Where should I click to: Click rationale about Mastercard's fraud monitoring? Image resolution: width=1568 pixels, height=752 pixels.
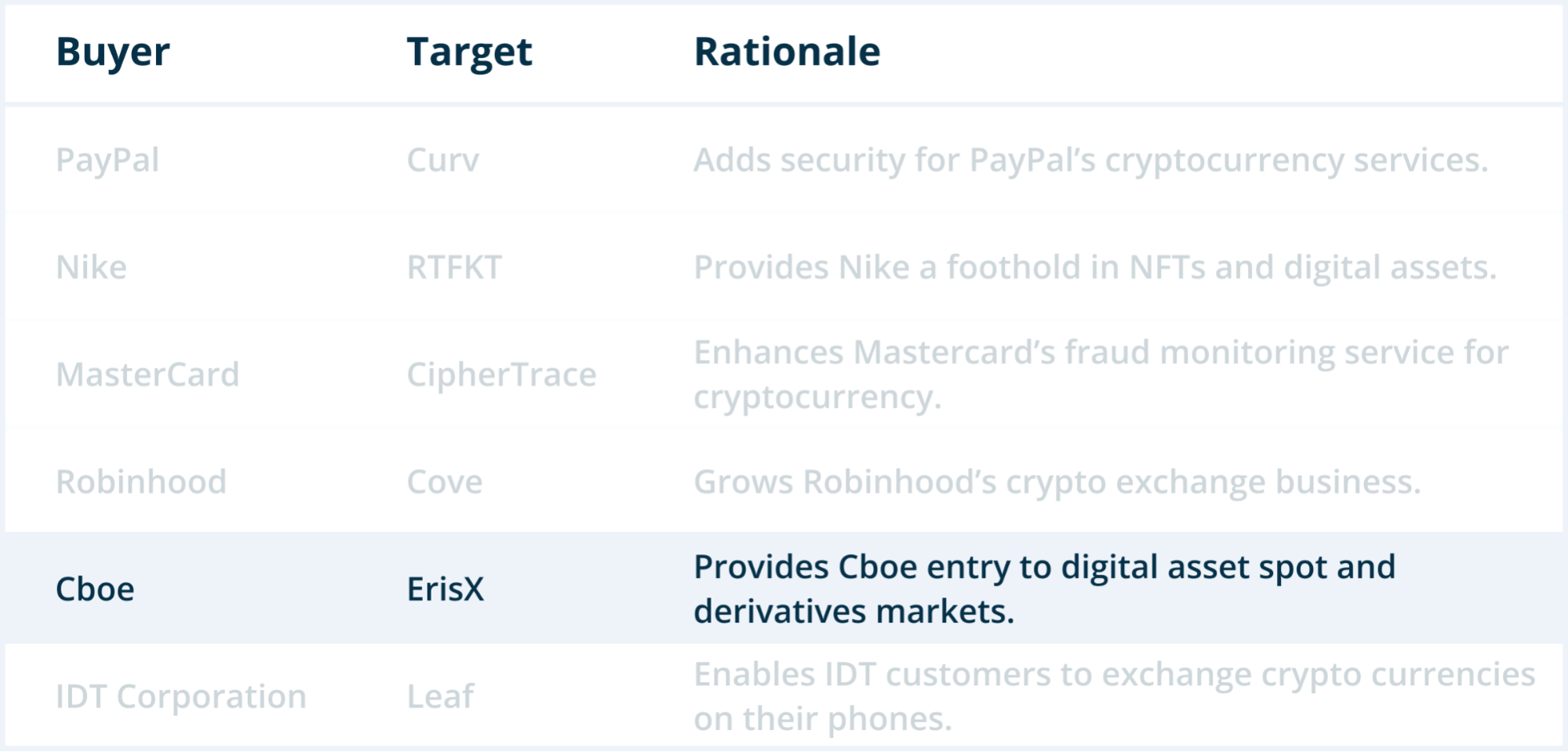1101,375
